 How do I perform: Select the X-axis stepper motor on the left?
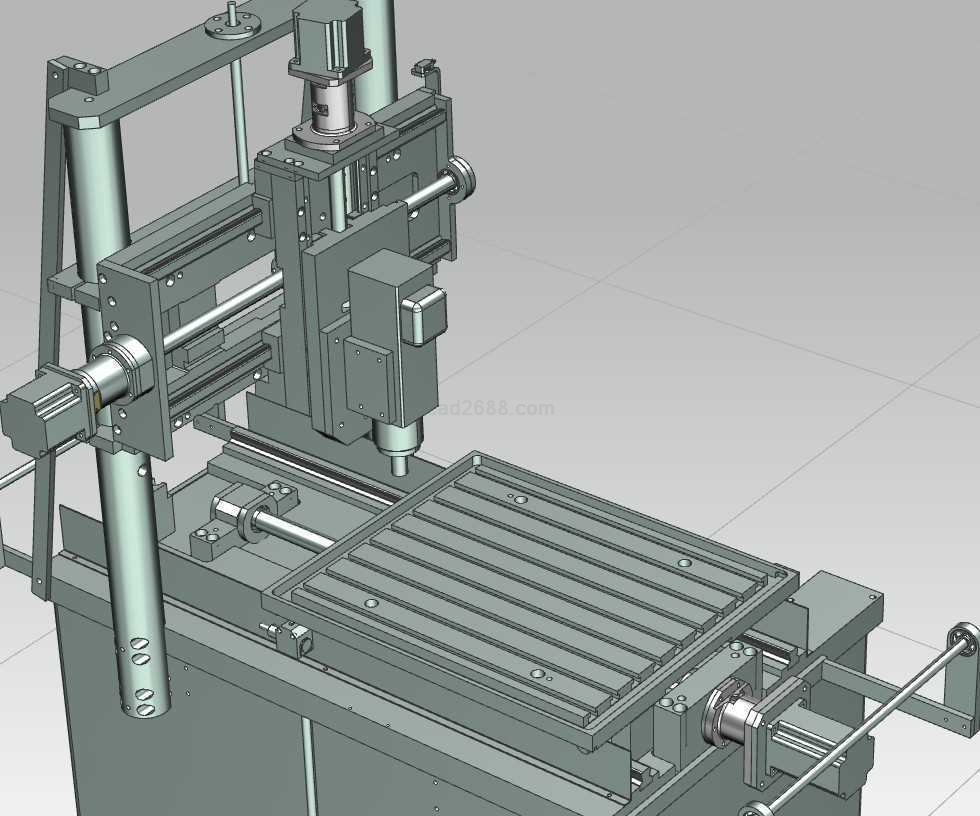(38, 410)
